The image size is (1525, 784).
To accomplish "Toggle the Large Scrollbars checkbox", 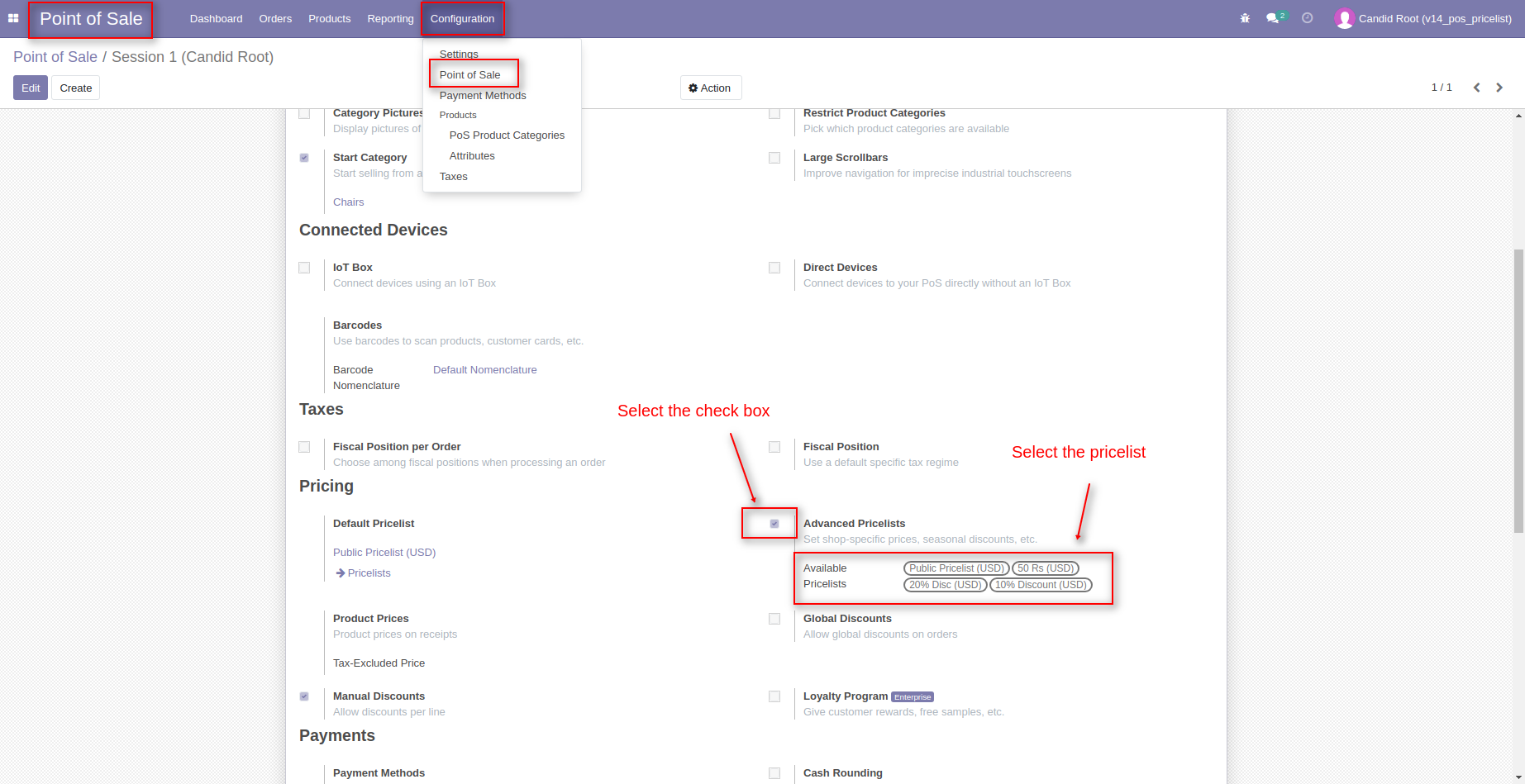I will tap(774, 158).
